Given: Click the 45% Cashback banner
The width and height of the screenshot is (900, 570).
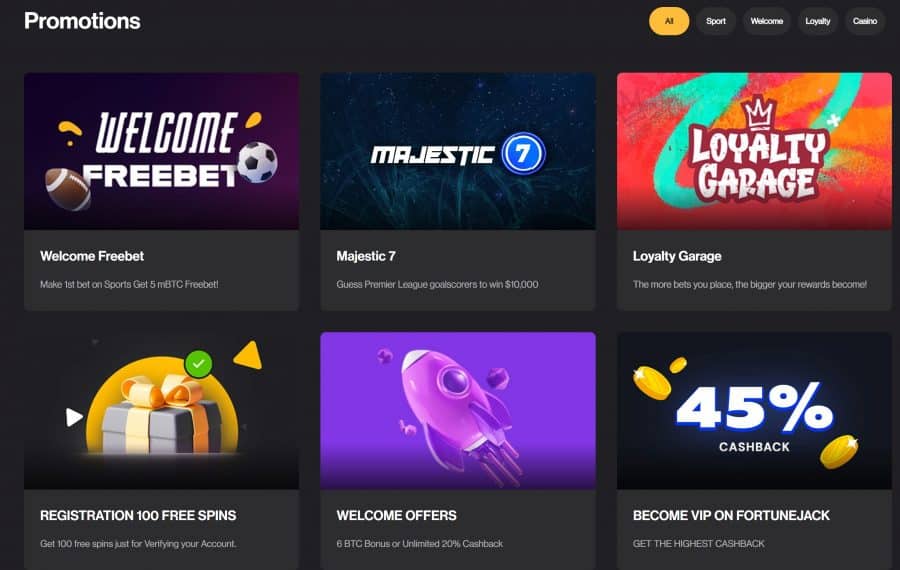Looking at the screenshot, I should pos(754,410).
